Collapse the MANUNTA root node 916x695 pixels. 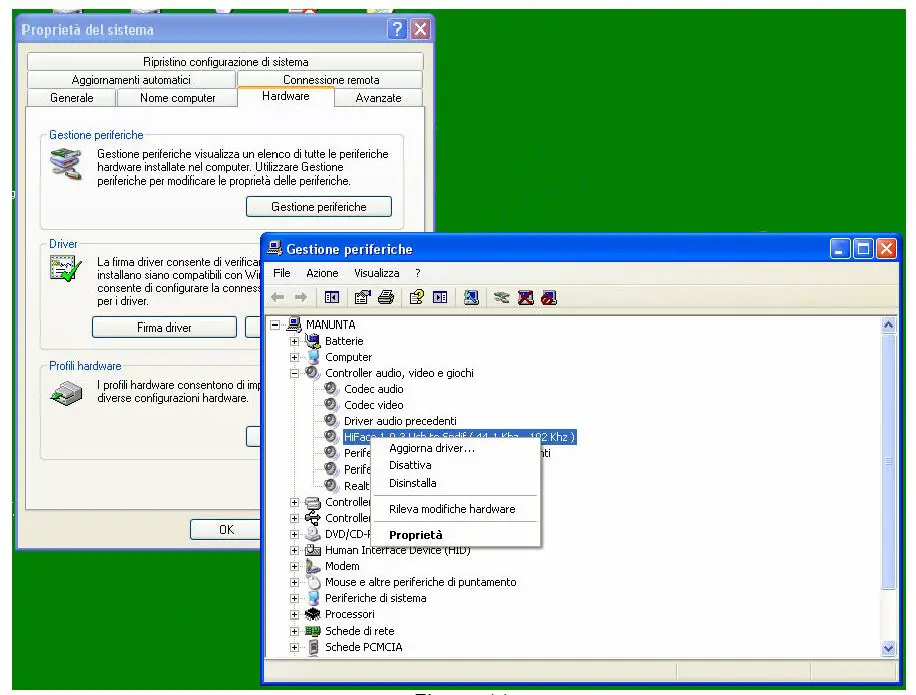point(275,324)
